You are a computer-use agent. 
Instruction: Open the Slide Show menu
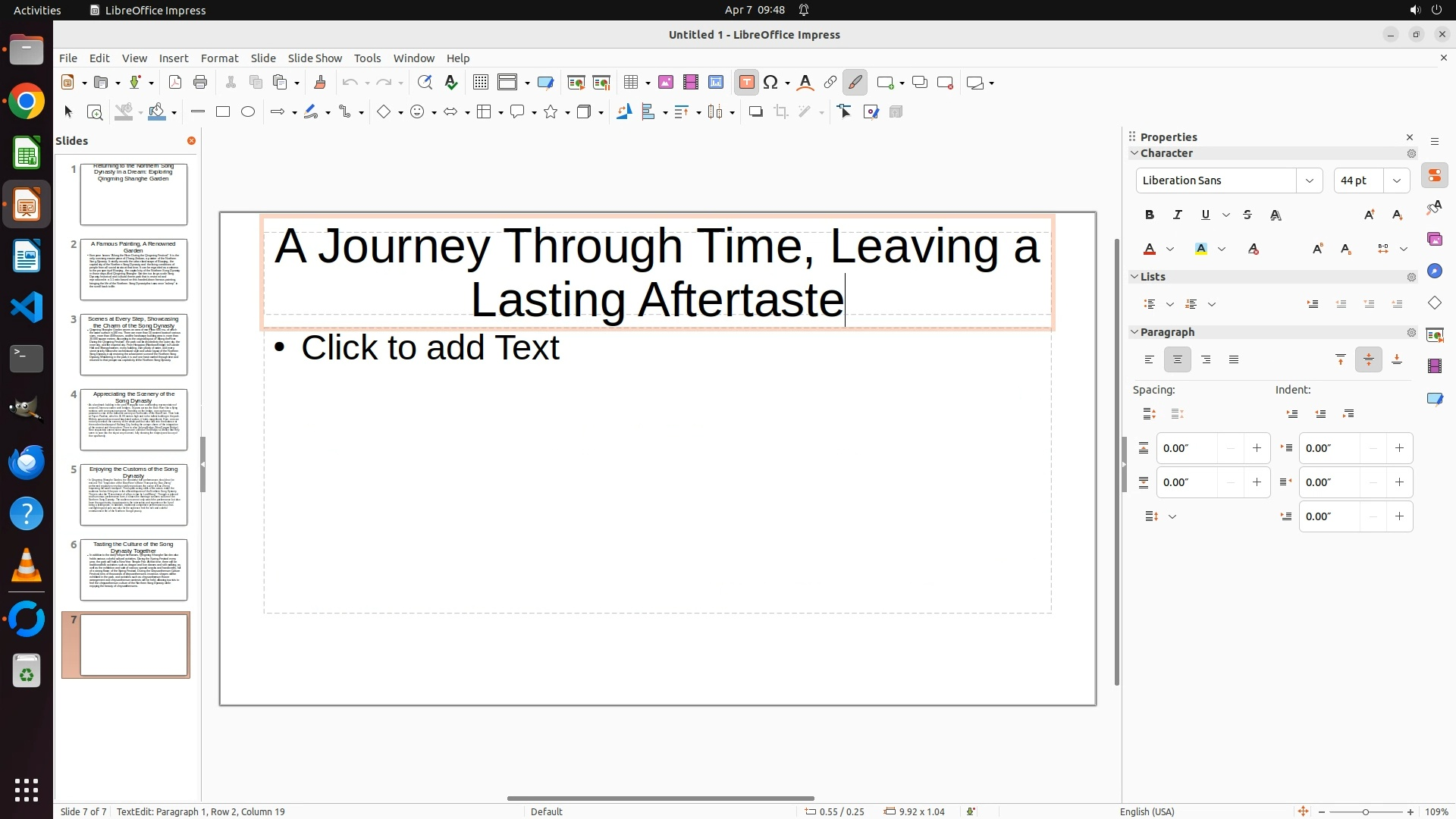click(x=315, y=58)
